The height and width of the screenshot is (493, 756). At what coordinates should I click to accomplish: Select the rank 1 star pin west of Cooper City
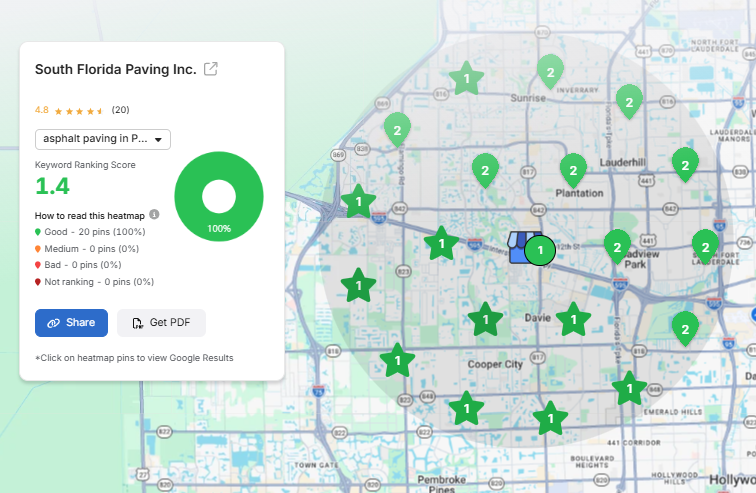coord(397,360)
